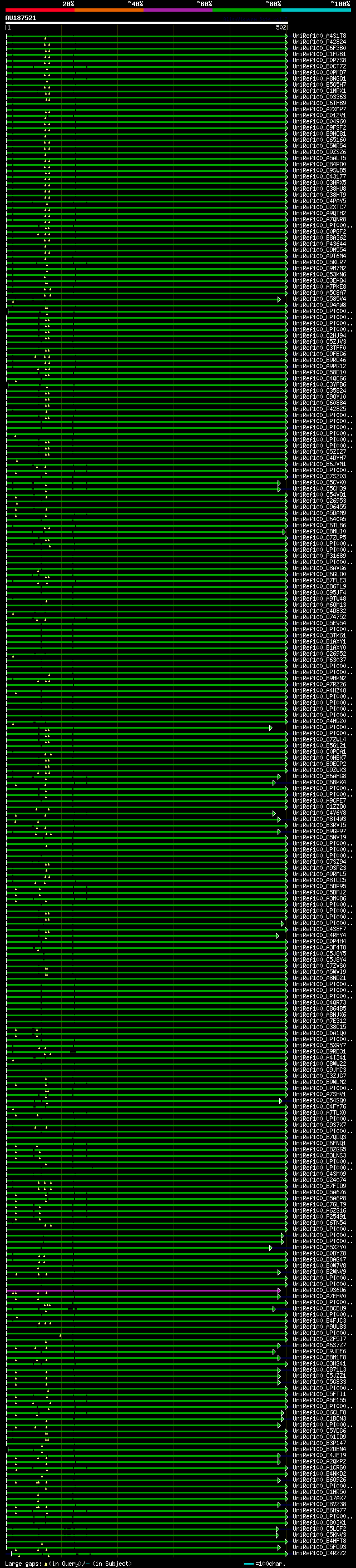
Task: Select the UniRef100_A3M086 label
Action: pyautogui.click(x=319, y=898)
